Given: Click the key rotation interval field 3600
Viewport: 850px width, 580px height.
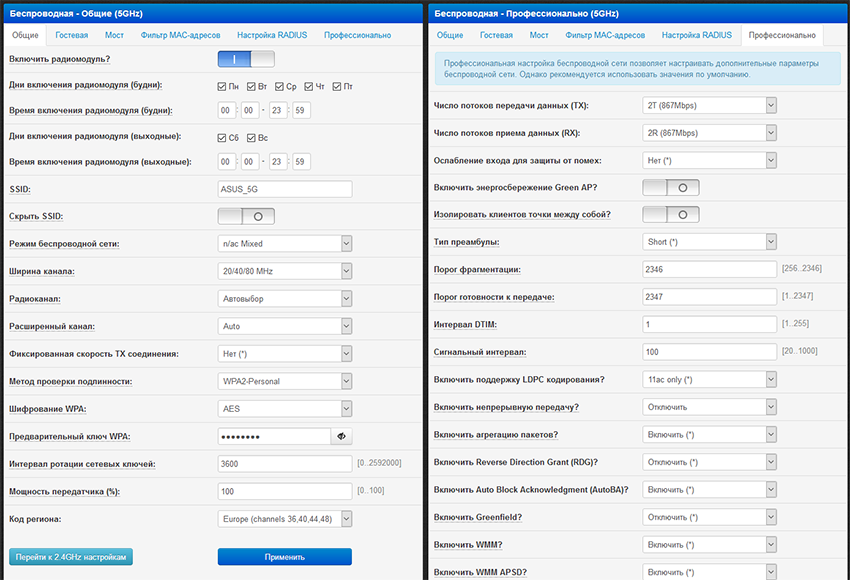Looking at the screenshot, I should [285, 464].
